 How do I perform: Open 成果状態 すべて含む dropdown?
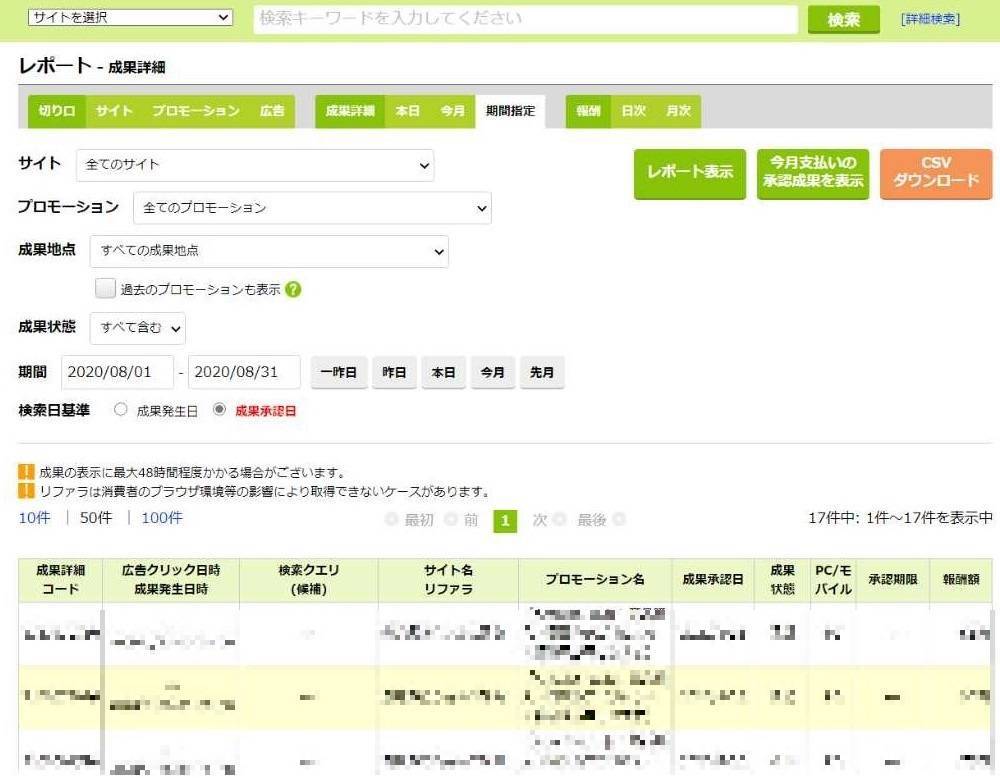tap(138, 328)
